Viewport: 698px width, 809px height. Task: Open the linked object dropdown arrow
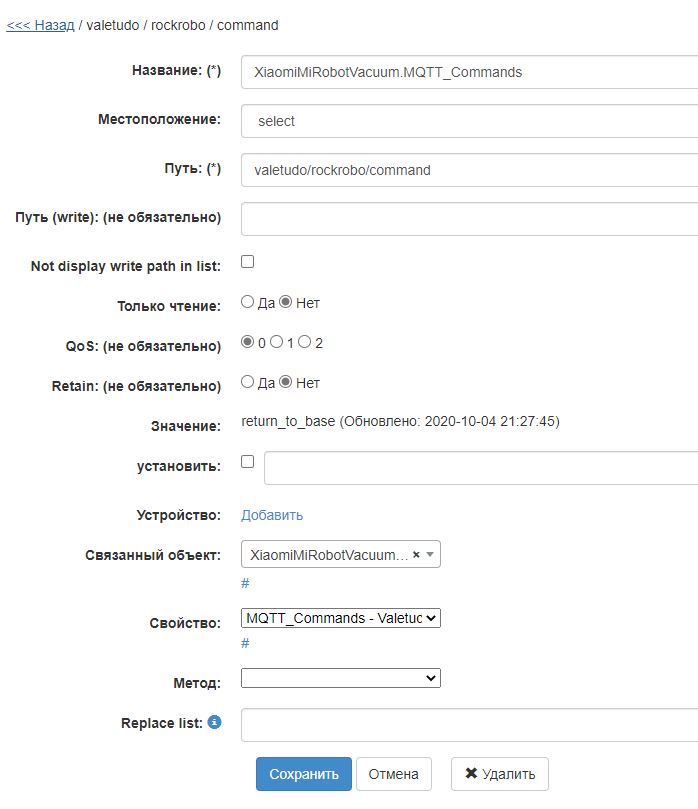pyautogui.click(x=430, y=553)
